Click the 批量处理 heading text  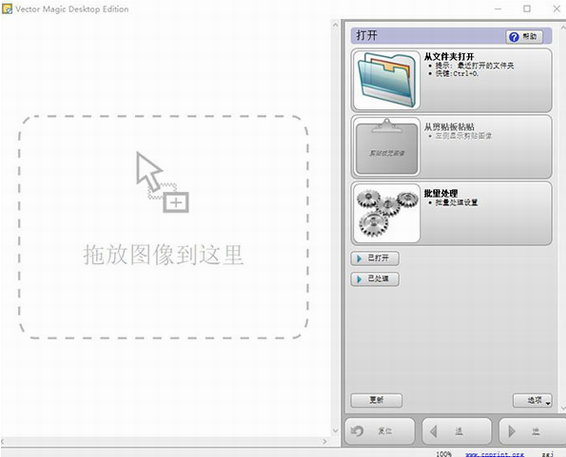pos(441,193)
